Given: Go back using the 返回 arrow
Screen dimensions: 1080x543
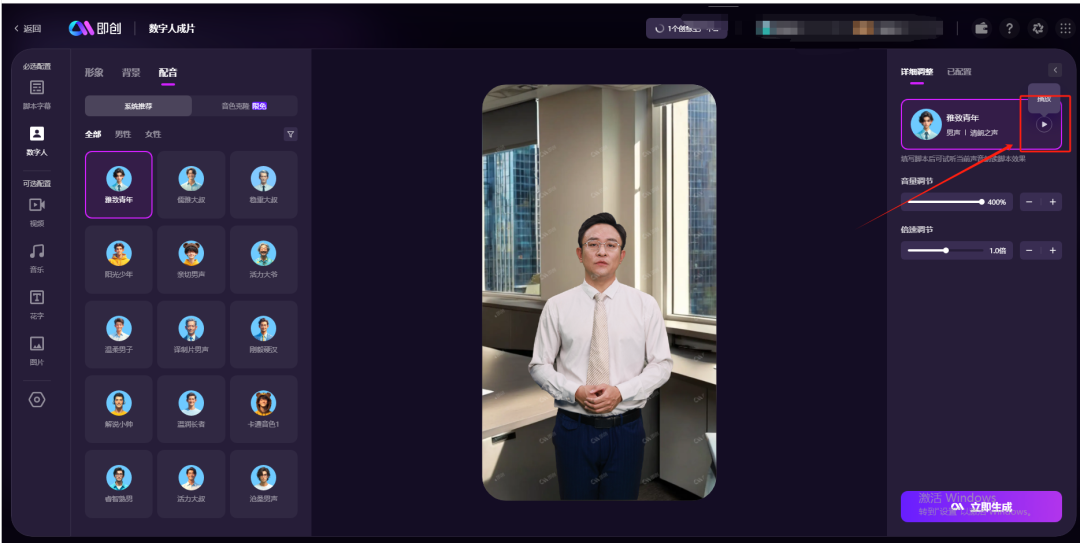Looking at the screenshot, I should click(28, 29).
